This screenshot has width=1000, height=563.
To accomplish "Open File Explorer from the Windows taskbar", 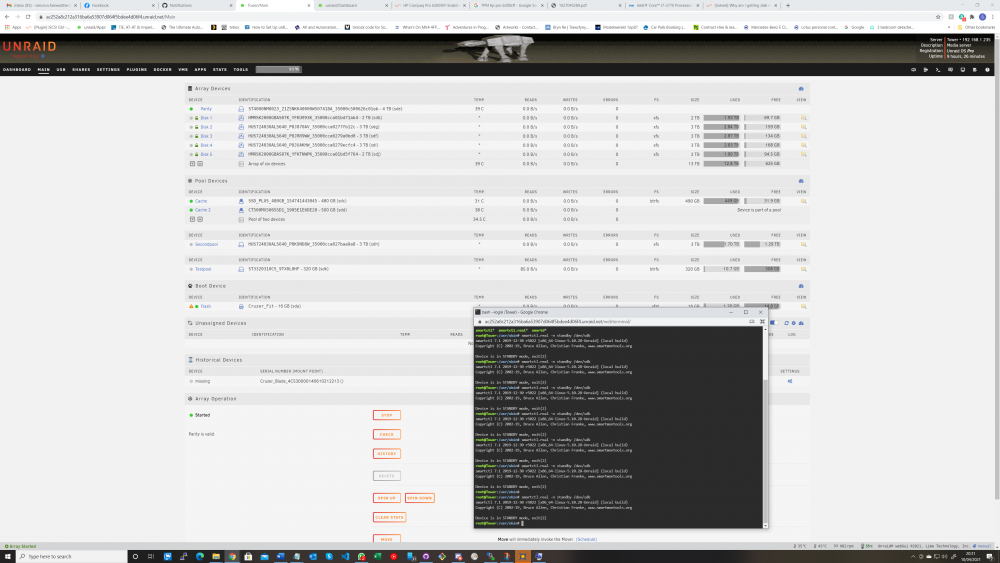I will pyautogui.click(x=216, y=557).
